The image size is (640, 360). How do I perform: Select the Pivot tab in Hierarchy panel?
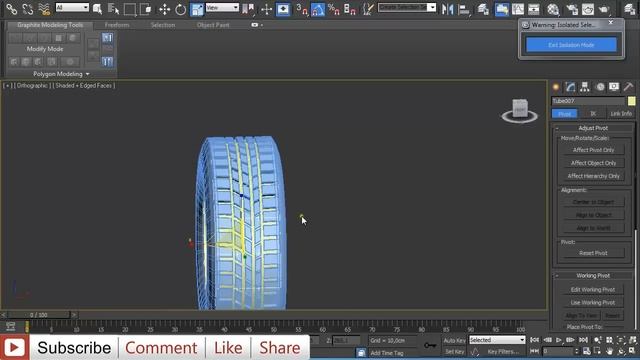[x=564, y=113]
